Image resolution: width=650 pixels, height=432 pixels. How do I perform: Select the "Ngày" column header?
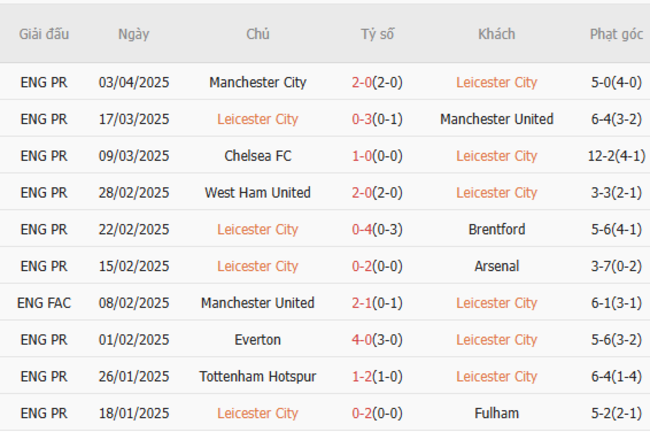click(x=133, y=34)
